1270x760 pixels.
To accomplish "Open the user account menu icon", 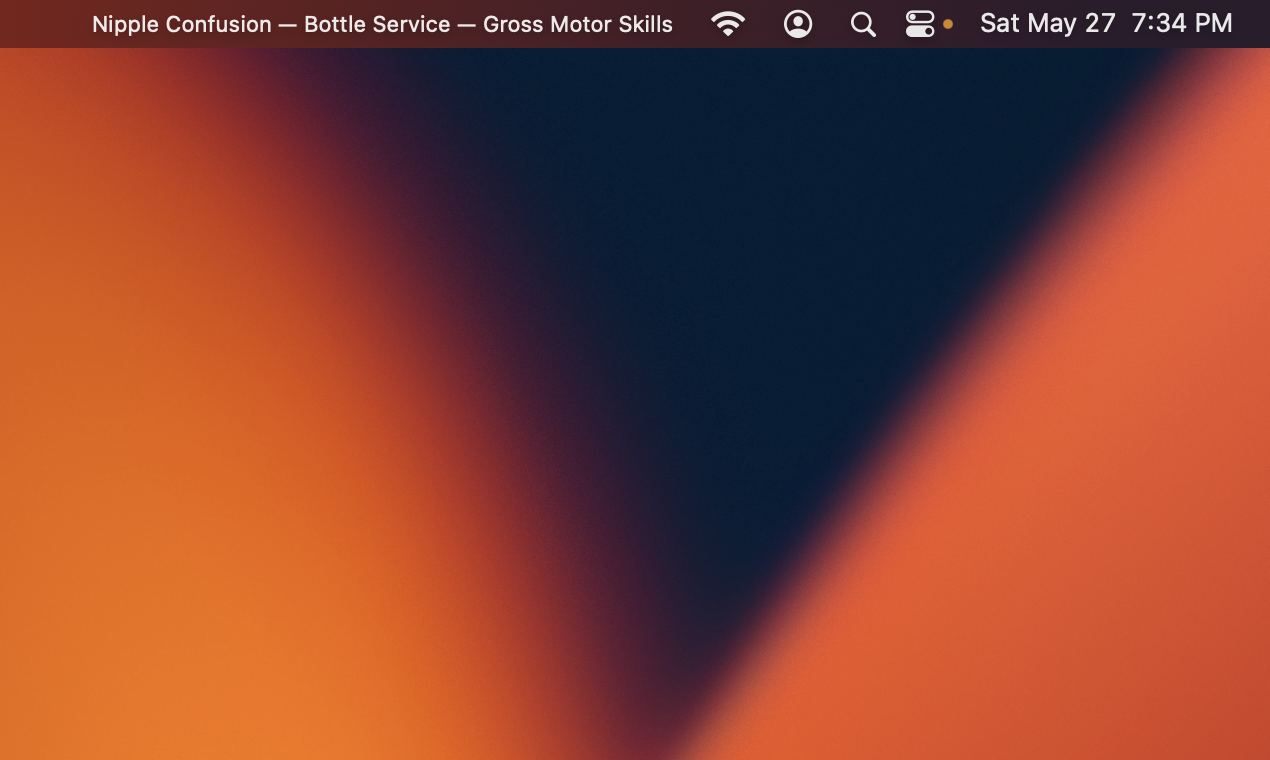I will pos(798,24).
